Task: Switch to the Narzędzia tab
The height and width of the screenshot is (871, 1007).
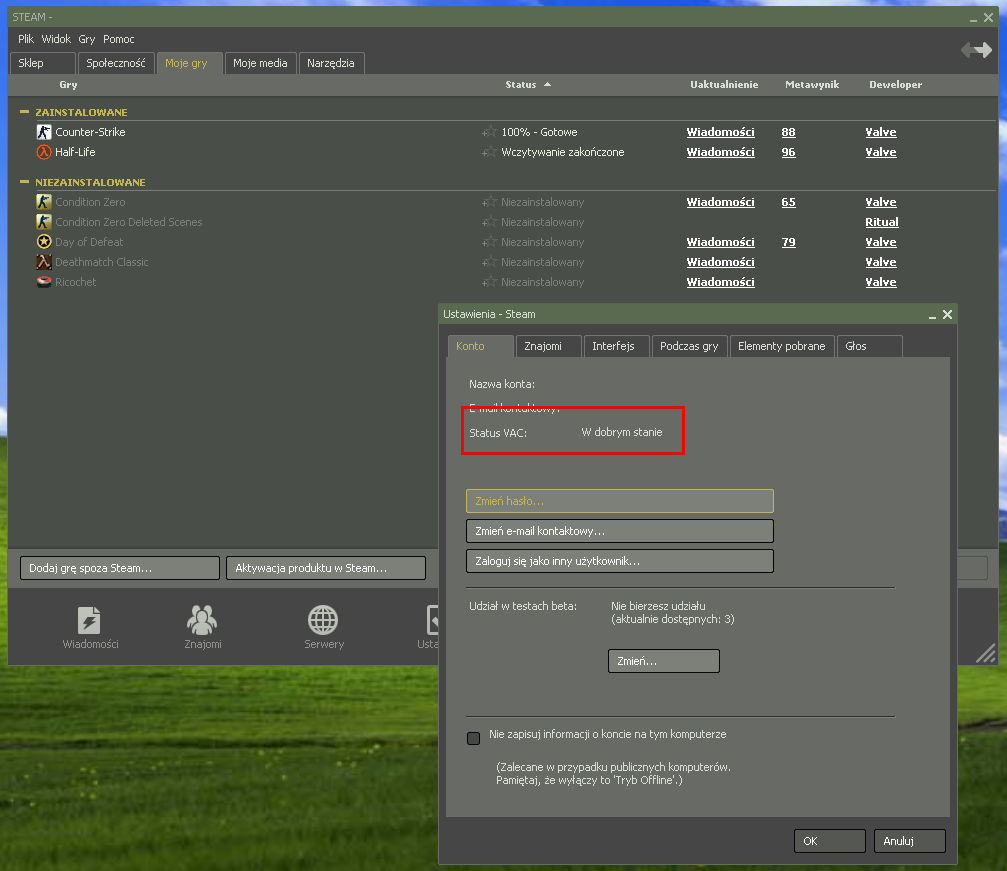Action: coord(331,63)
